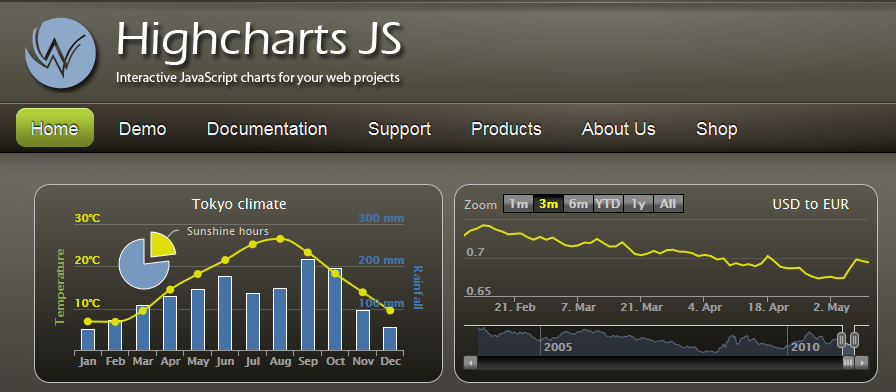Set zoom range to 1y

click(638, 204)
